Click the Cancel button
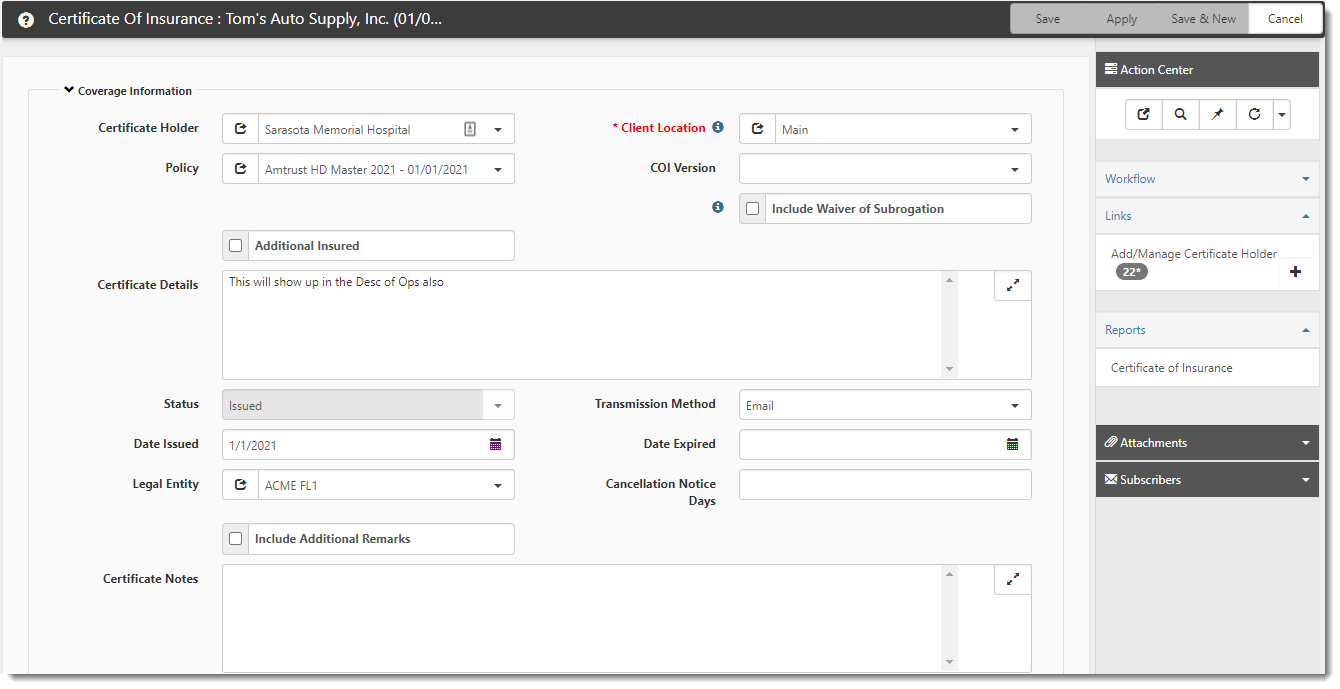Image resolution: width=1340 pixels, height=689 pixels. (x=1285, y=19)
